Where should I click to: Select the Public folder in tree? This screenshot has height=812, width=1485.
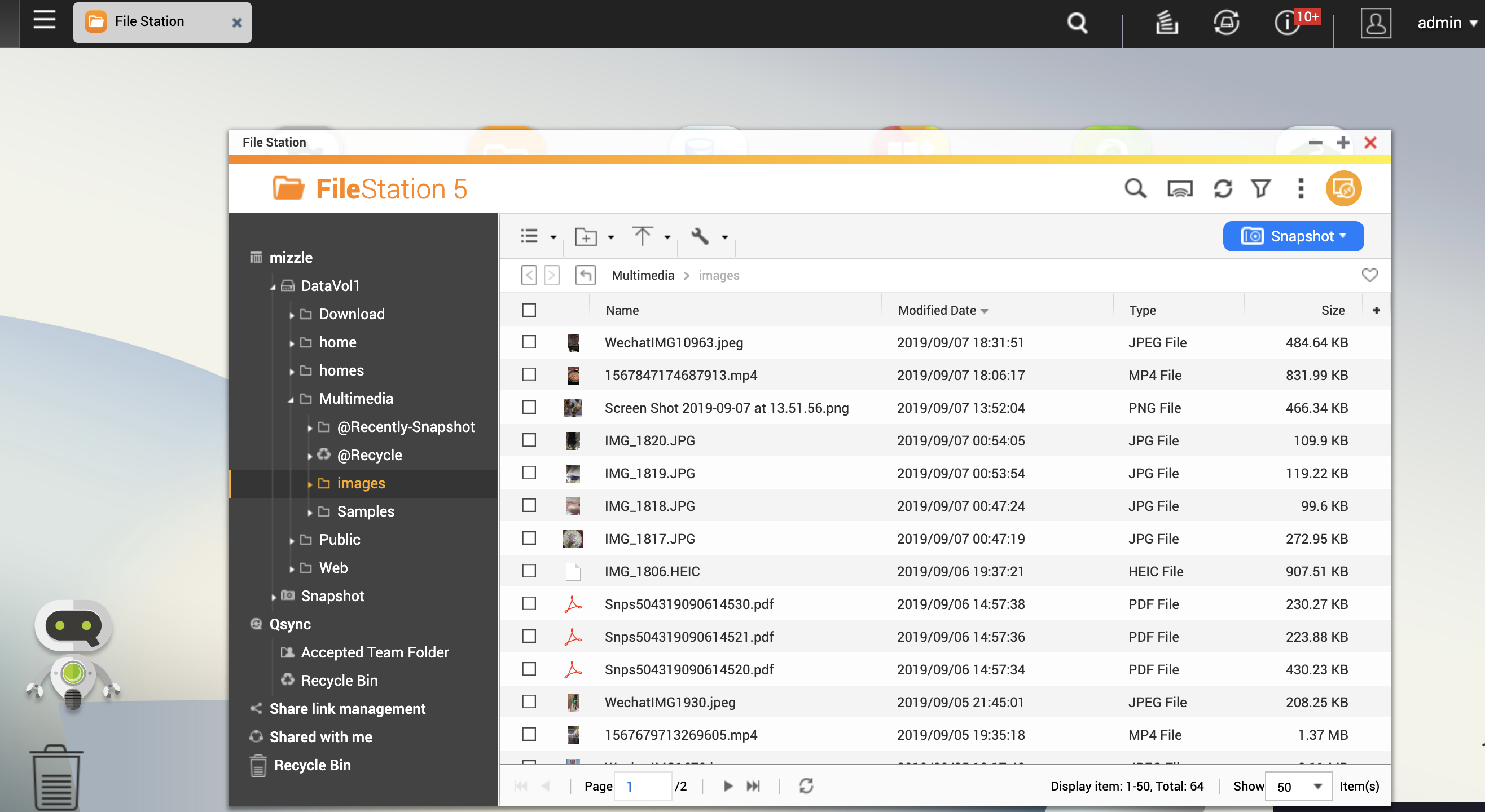[340, 540]
